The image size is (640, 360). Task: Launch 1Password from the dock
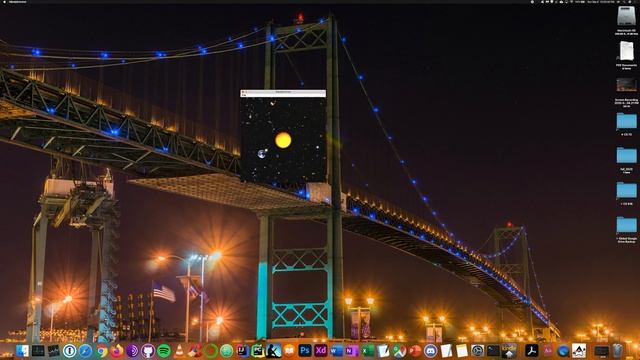pos(69,351)
